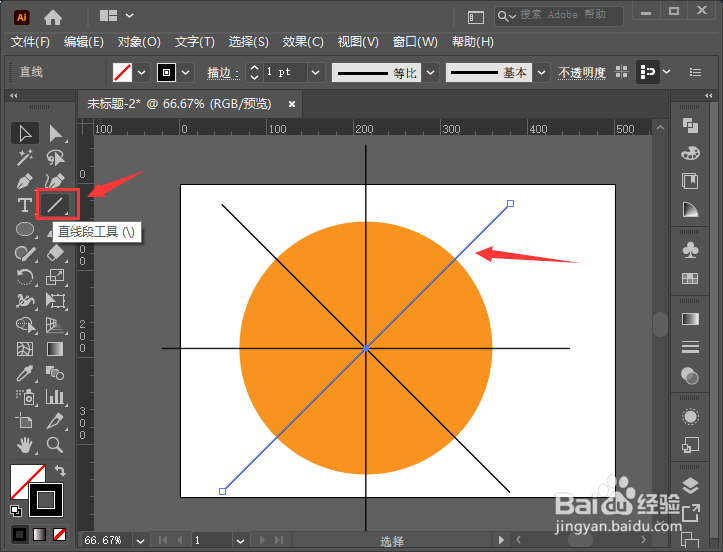Choose the Width/Warp tool
The image size is (723, 552).
pos(25,301)
